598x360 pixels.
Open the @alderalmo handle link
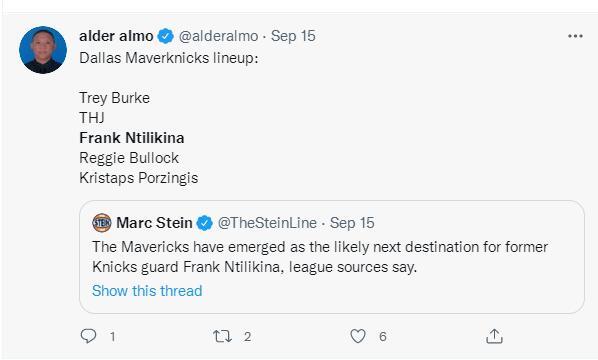tap(219, 36)
